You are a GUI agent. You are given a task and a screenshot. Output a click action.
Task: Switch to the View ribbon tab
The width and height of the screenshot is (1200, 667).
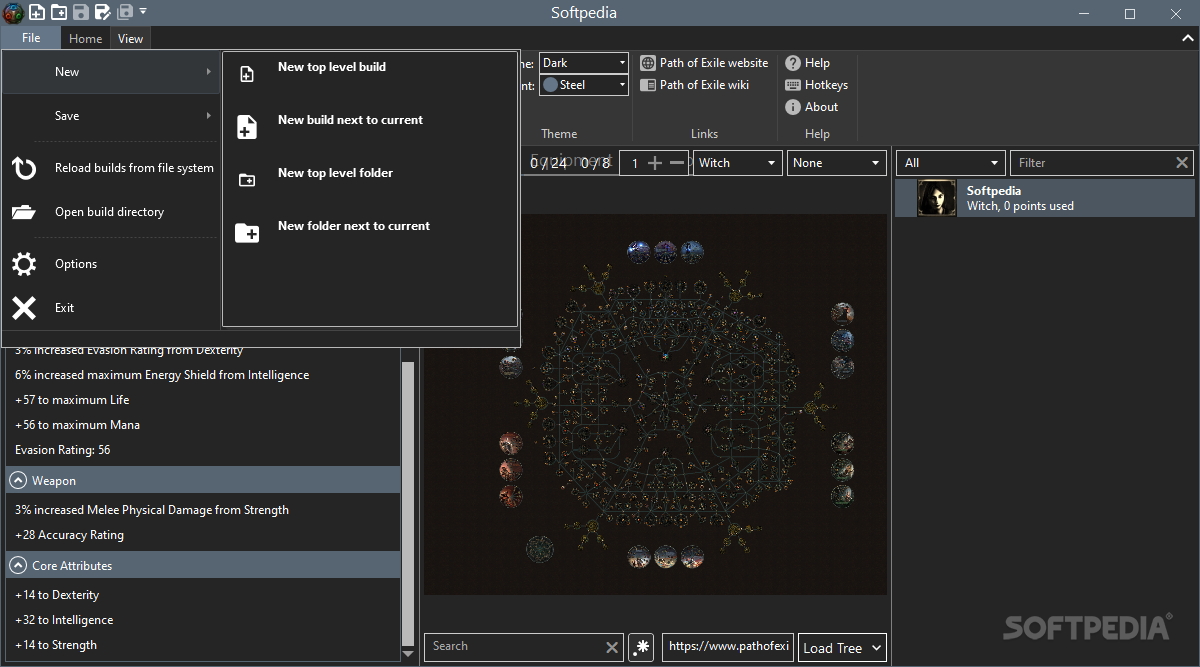130,39
